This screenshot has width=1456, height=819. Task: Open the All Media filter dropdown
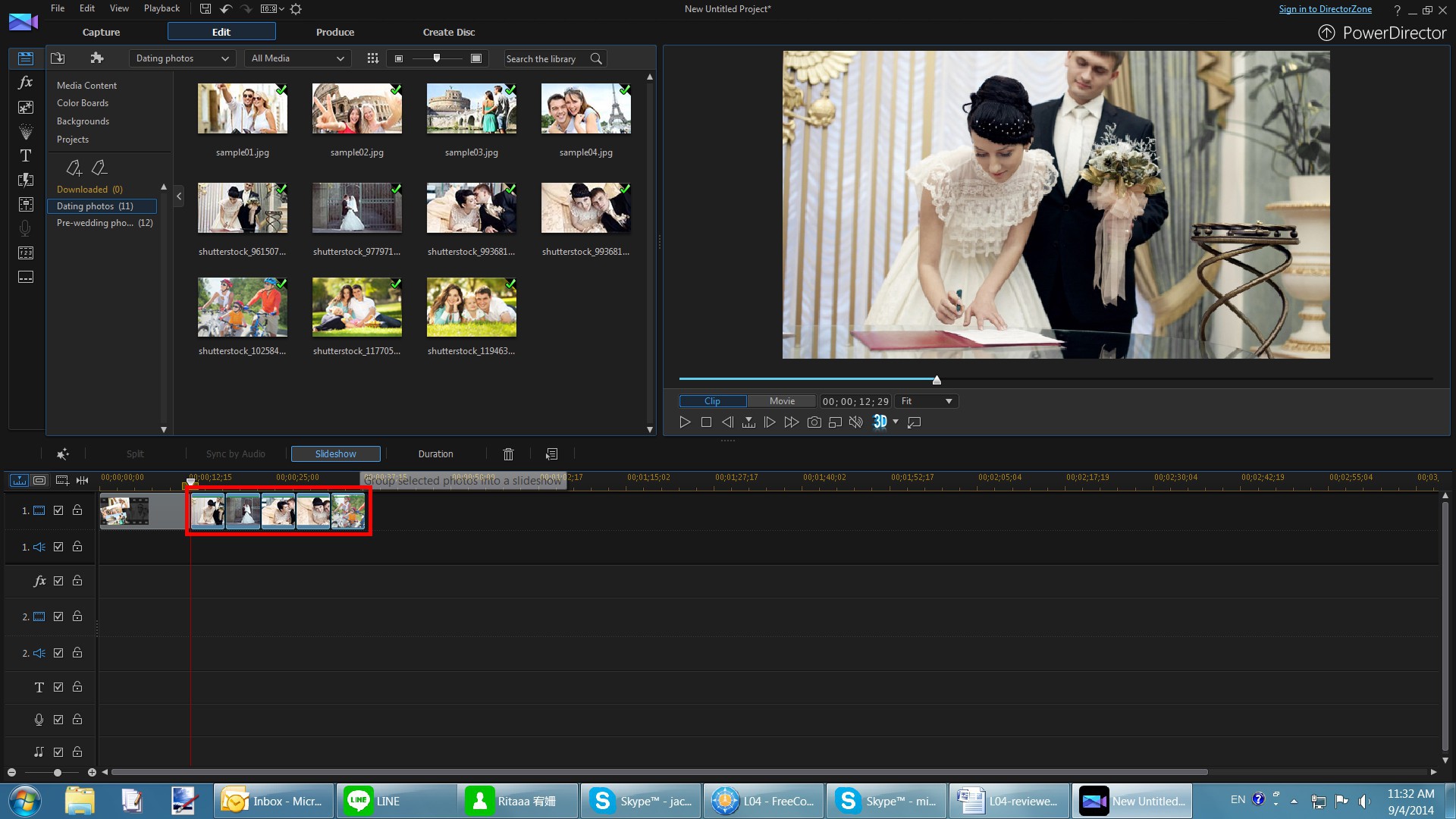297,58
